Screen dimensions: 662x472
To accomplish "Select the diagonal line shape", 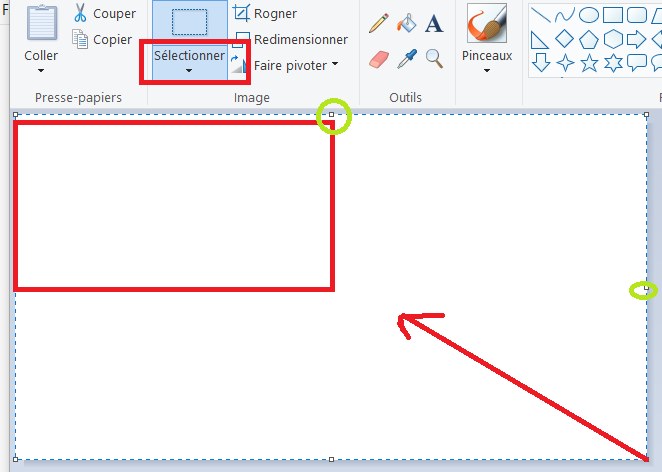I will (x=540, y=15).
